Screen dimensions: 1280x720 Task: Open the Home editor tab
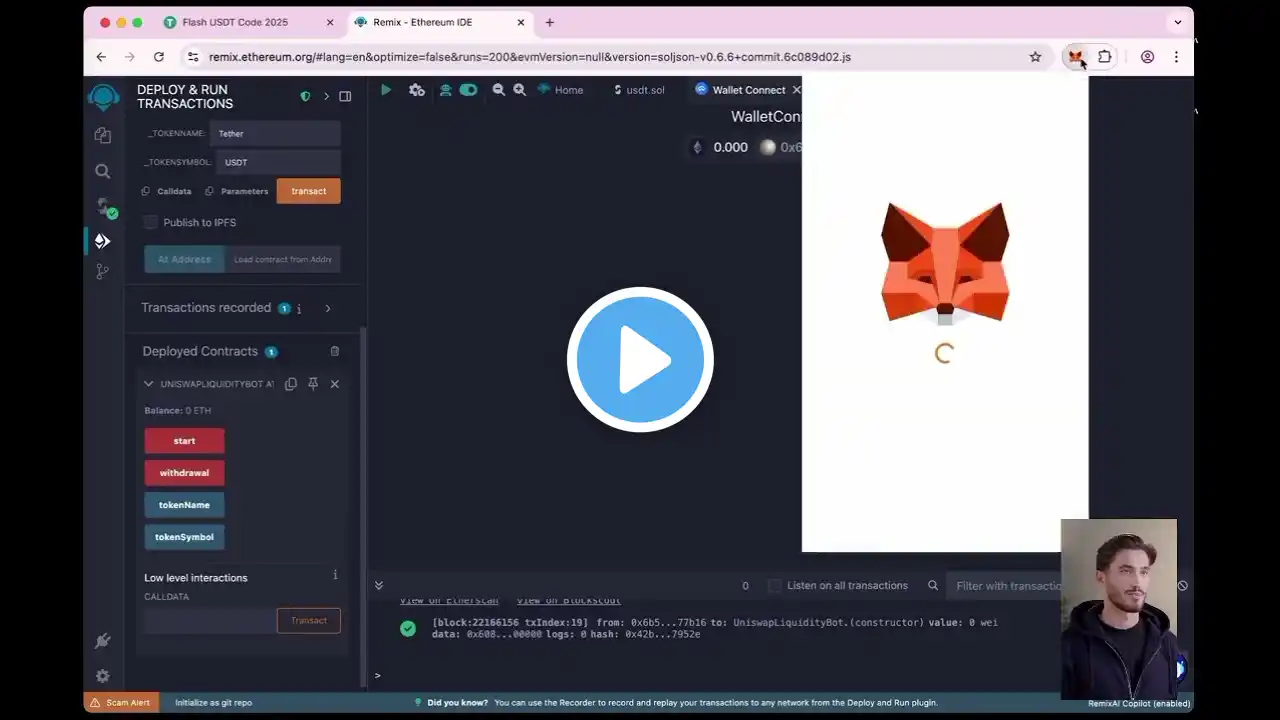[x=560, y=90]
